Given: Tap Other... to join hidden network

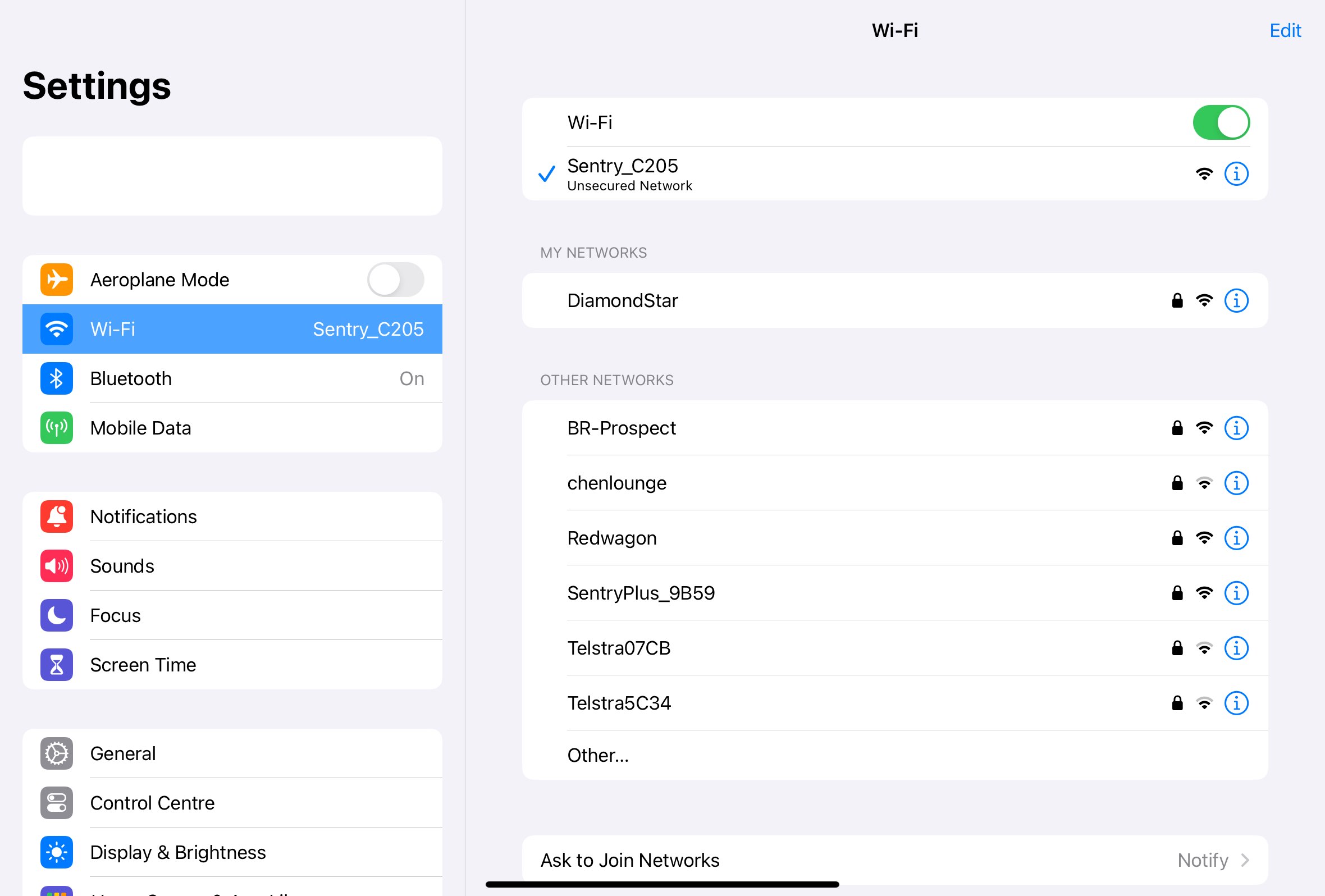Looking at the screenshot, I should [x=598, y=755].
